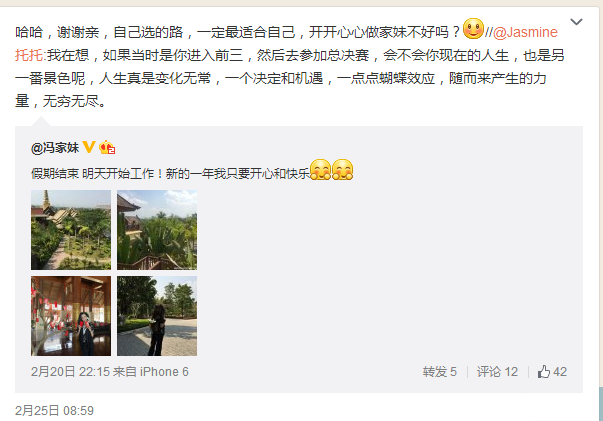
Task: Click the first blushing emoji in repost
Action: [320, 170]
